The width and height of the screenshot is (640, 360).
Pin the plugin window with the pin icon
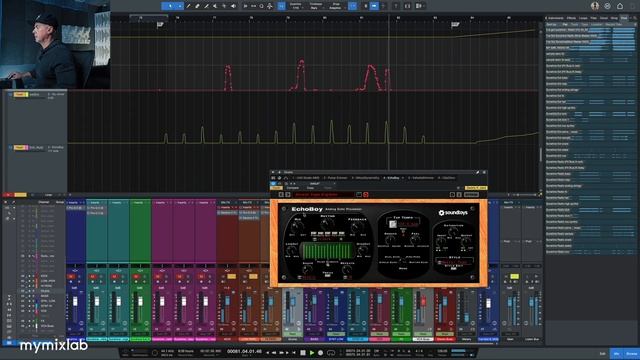point(477,173)
